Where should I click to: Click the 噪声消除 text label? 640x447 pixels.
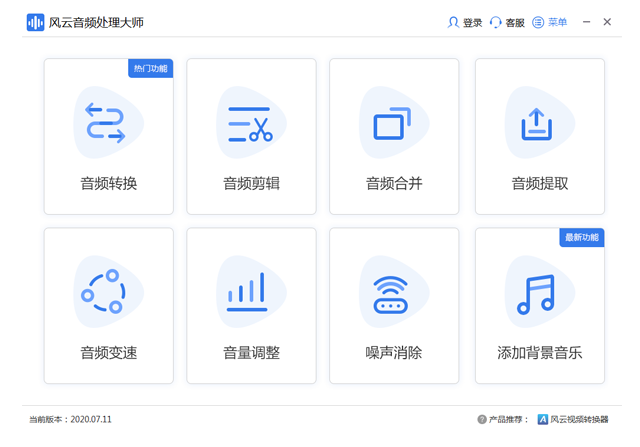(394, 353)
